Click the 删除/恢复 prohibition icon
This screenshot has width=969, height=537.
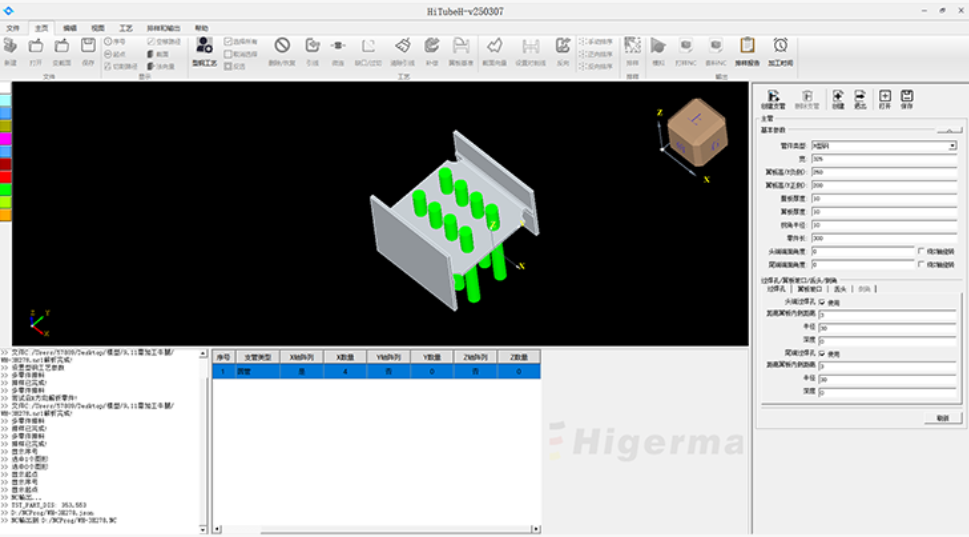point(283,49)
